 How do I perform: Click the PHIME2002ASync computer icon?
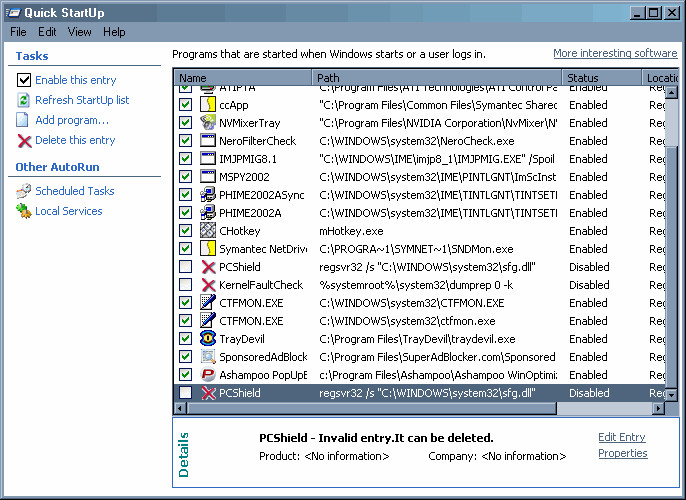coord(208,195)
